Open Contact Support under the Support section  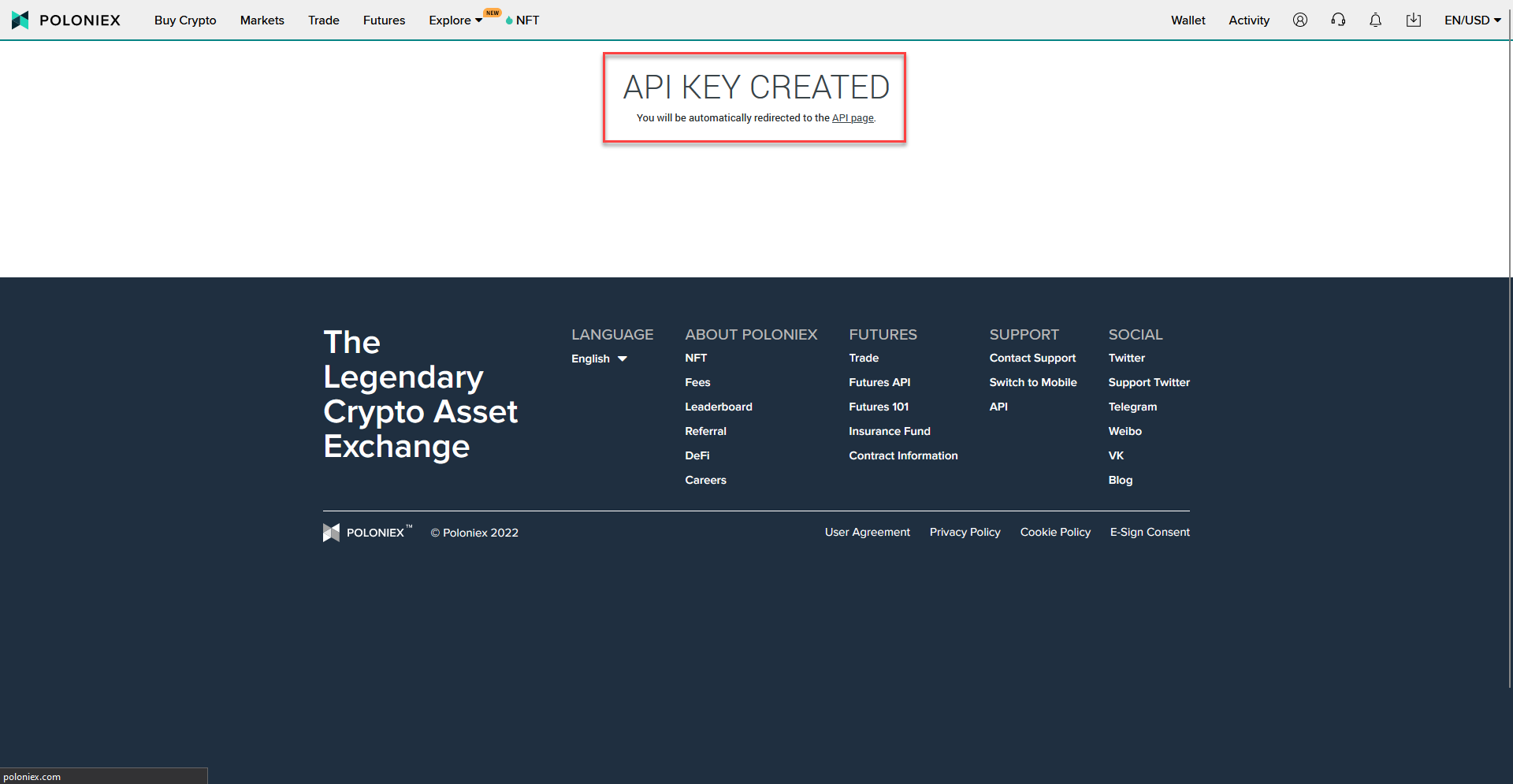click(x=1032, y=358)
